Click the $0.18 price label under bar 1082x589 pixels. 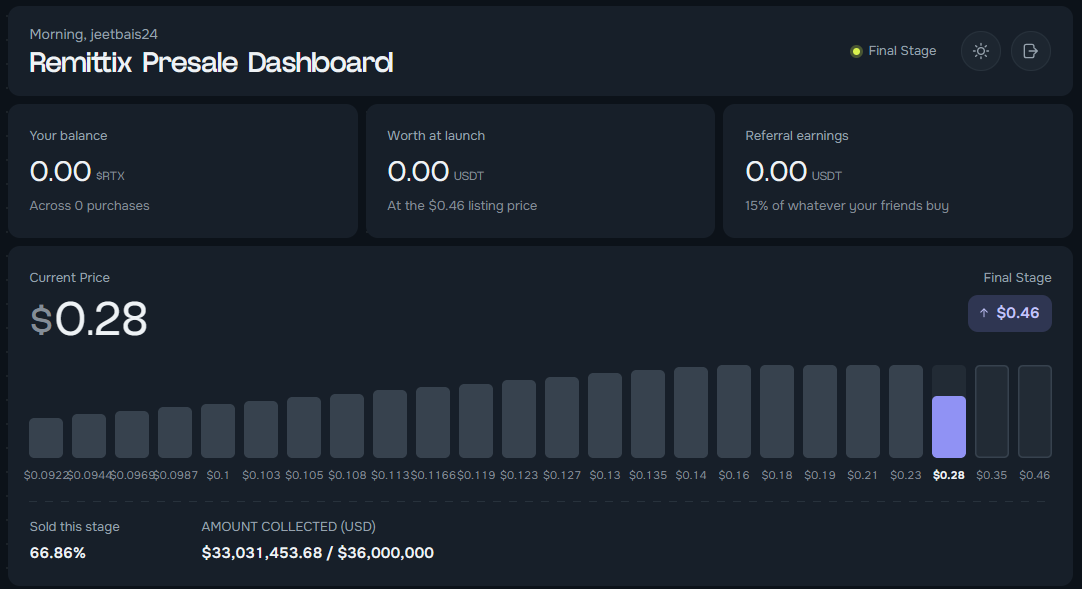click(777, 475)
